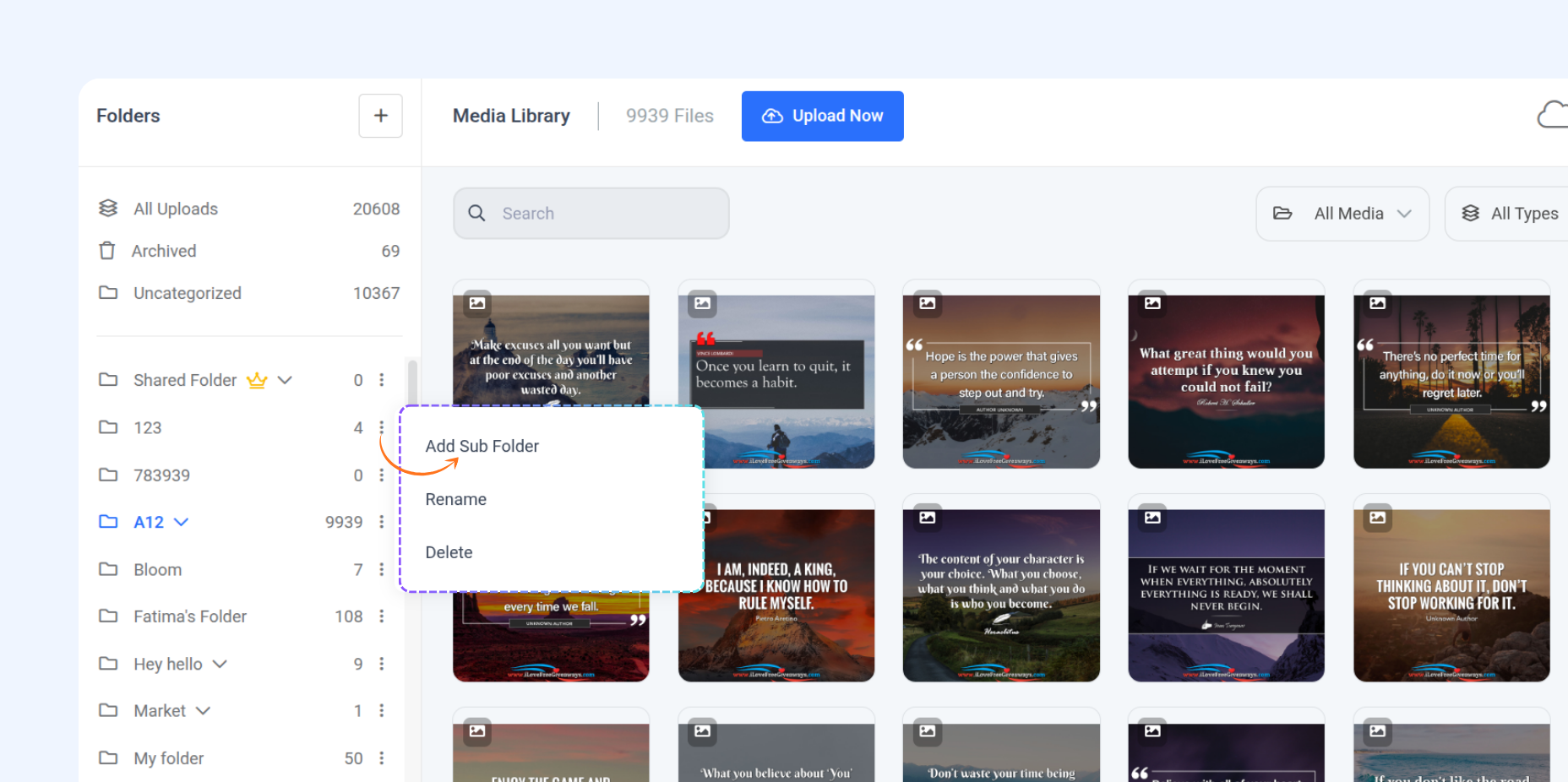
Task: Expand the Shared Folder subfolders
Action: [x=285, y=380]
